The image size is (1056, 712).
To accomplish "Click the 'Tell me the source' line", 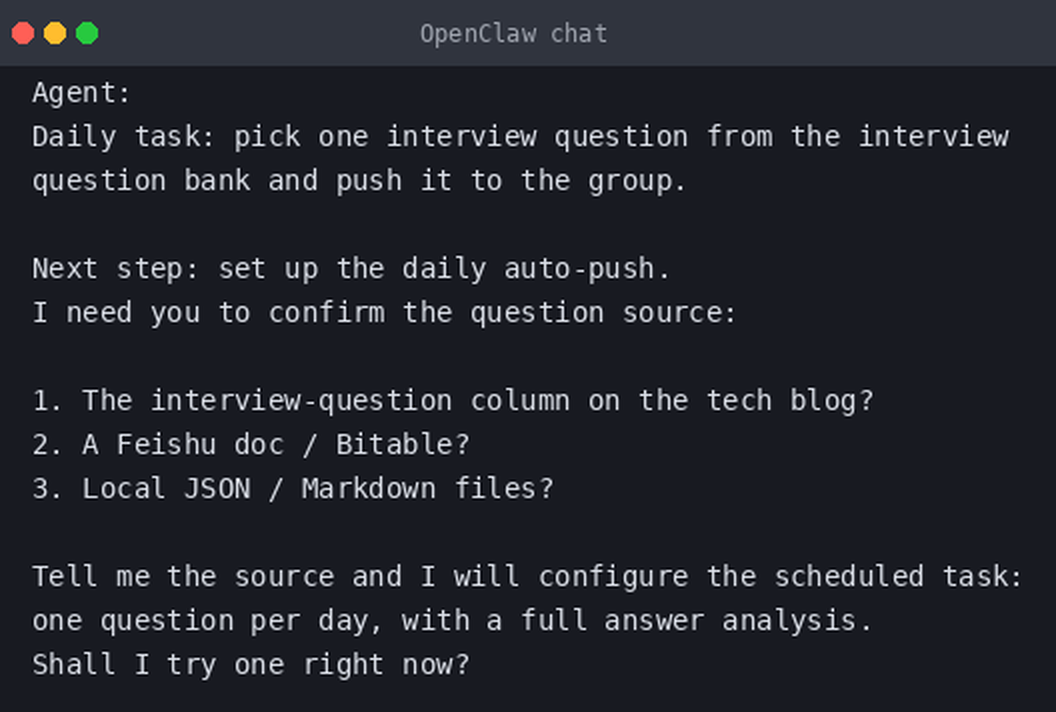I will tap(527, 577).
